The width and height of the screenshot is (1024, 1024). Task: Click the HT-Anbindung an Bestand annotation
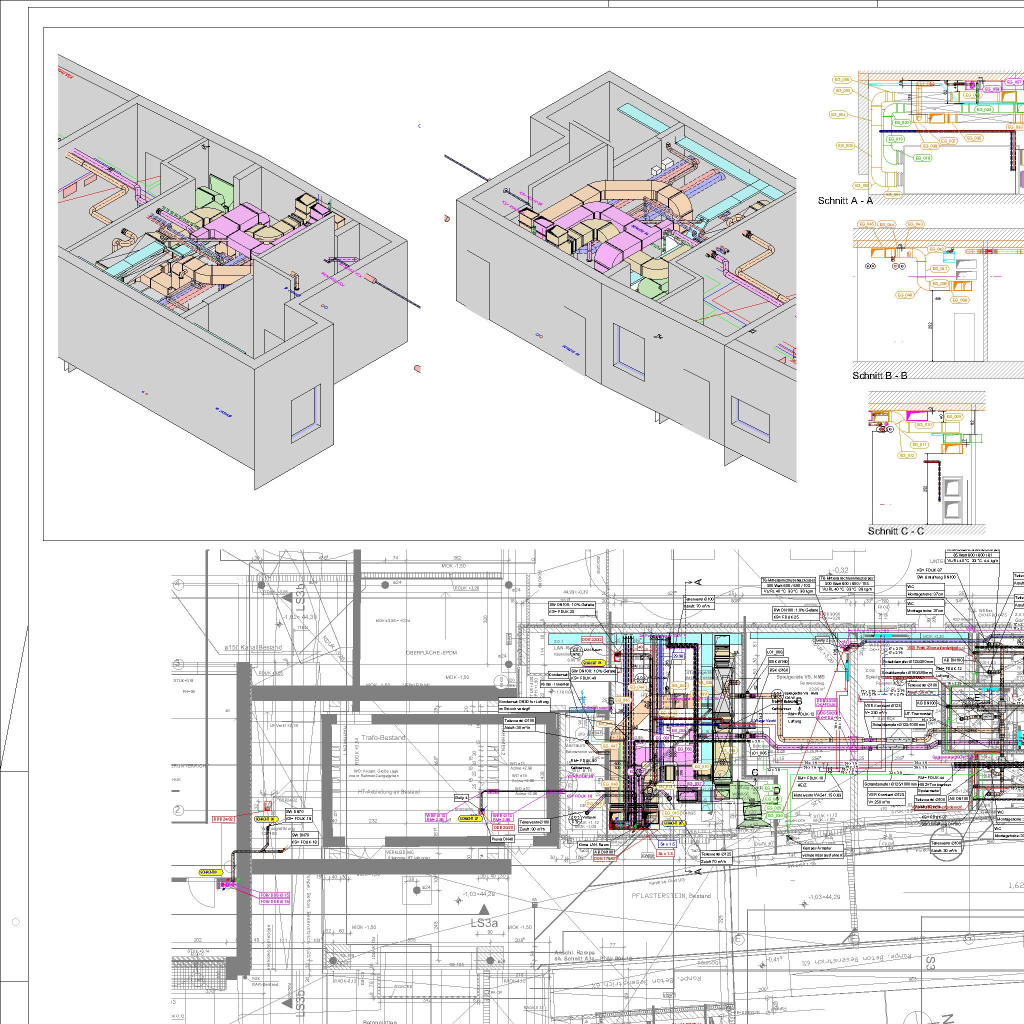tap(390, 791)
